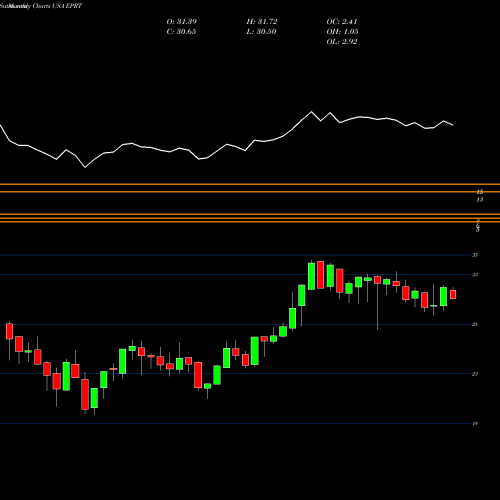This screenshot has height=500, width=500.
Task: Select the OL: 2.92 reading
Action: point(342,42)
